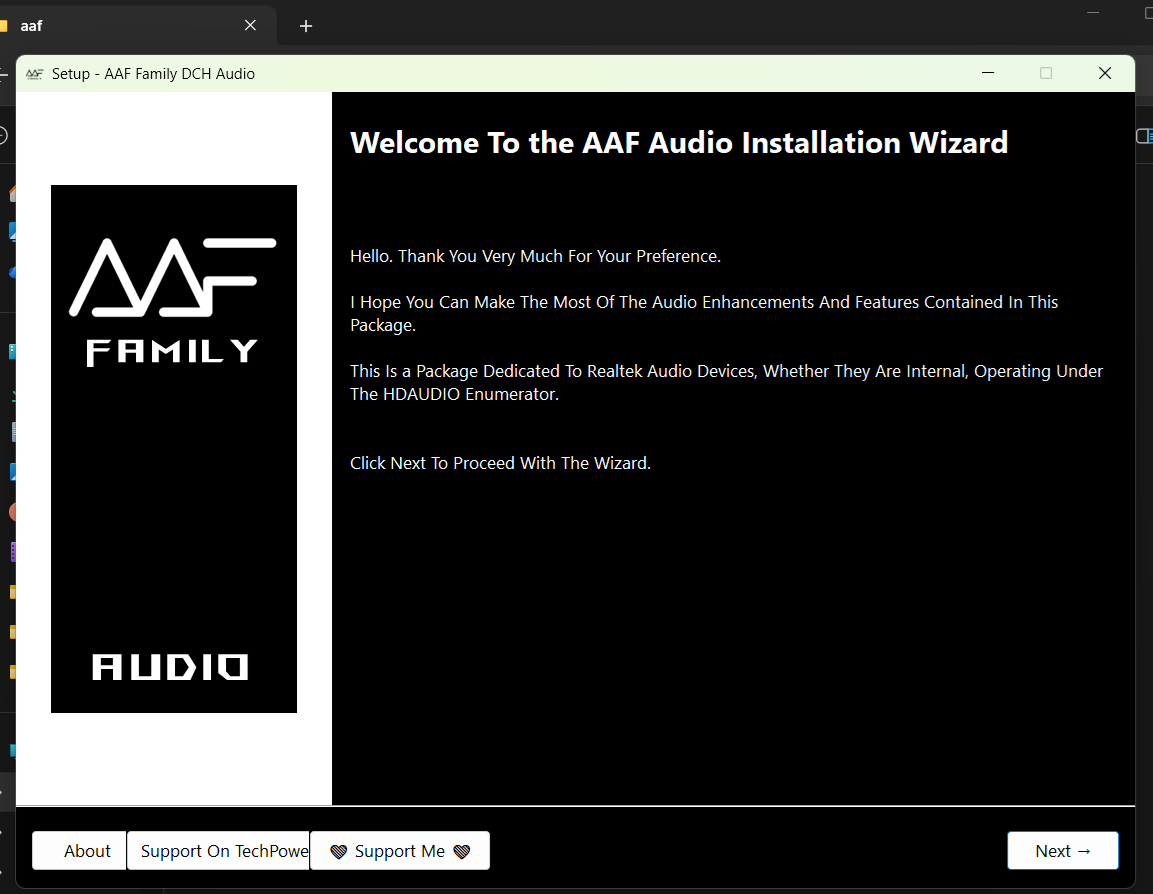Screen dimensions: 1153x894
Task: Open Support On TechPowerUp link button
Action: 218,851
